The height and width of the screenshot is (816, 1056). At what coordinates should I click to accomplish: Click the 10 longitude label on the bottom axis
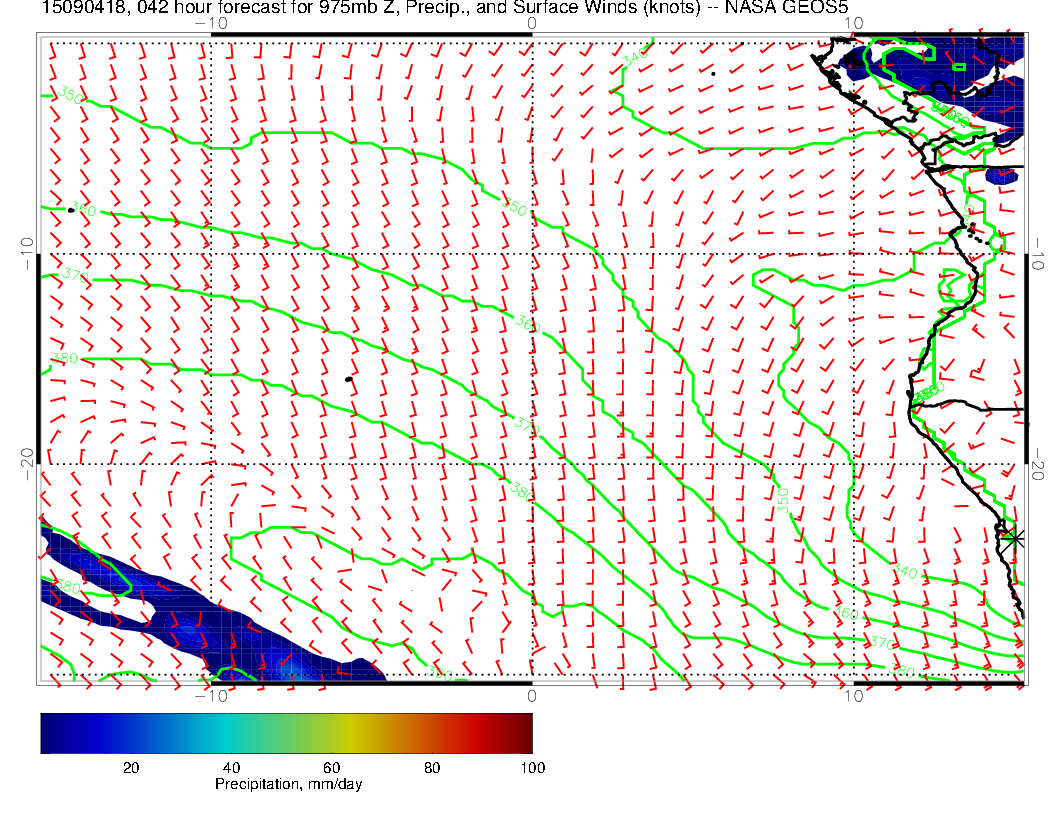click(x=853, y=695)
